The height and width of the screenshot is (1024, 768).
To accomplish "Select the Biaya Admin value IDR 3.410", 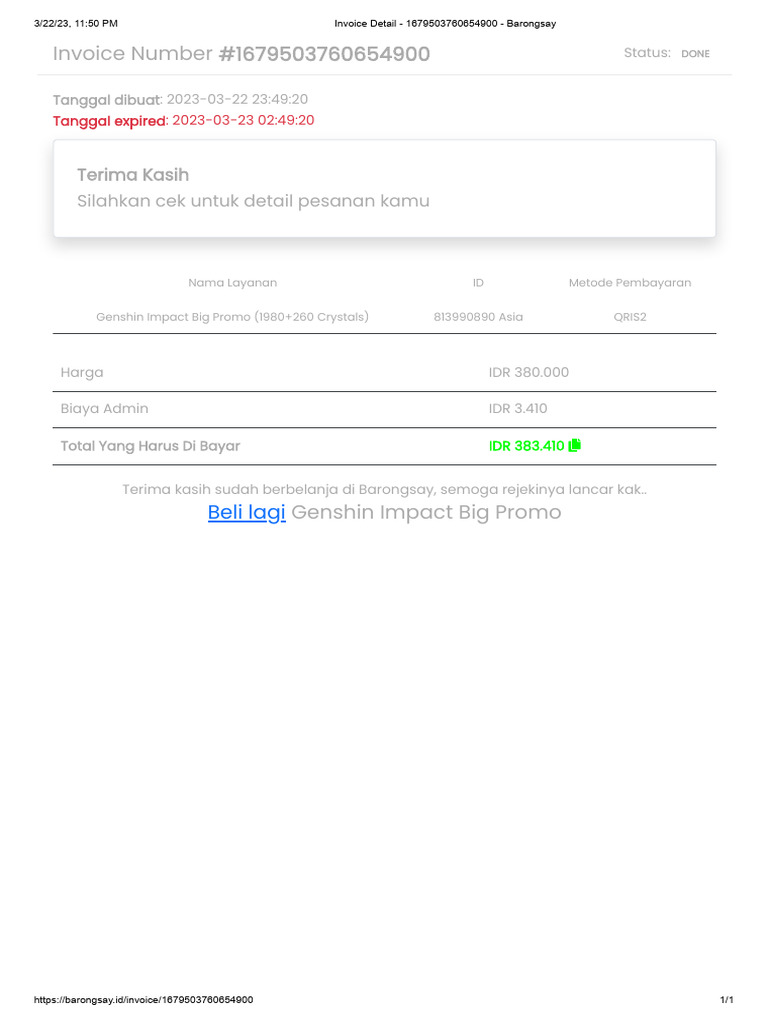I will point(518,408).
